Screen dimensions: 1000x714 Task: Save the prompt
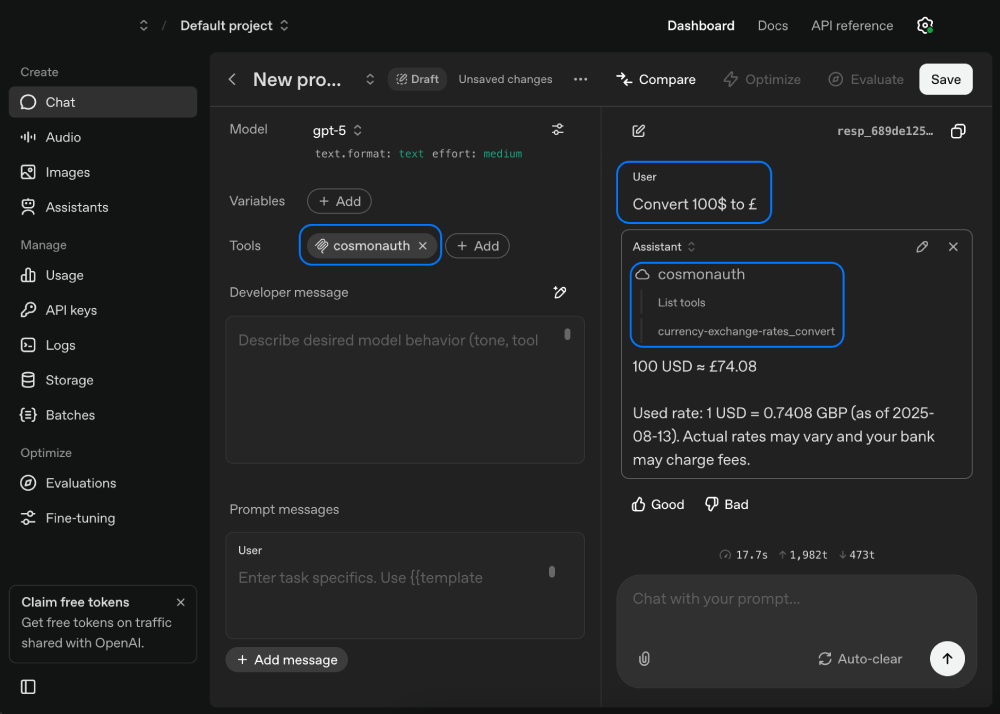(x=946, y=79)
